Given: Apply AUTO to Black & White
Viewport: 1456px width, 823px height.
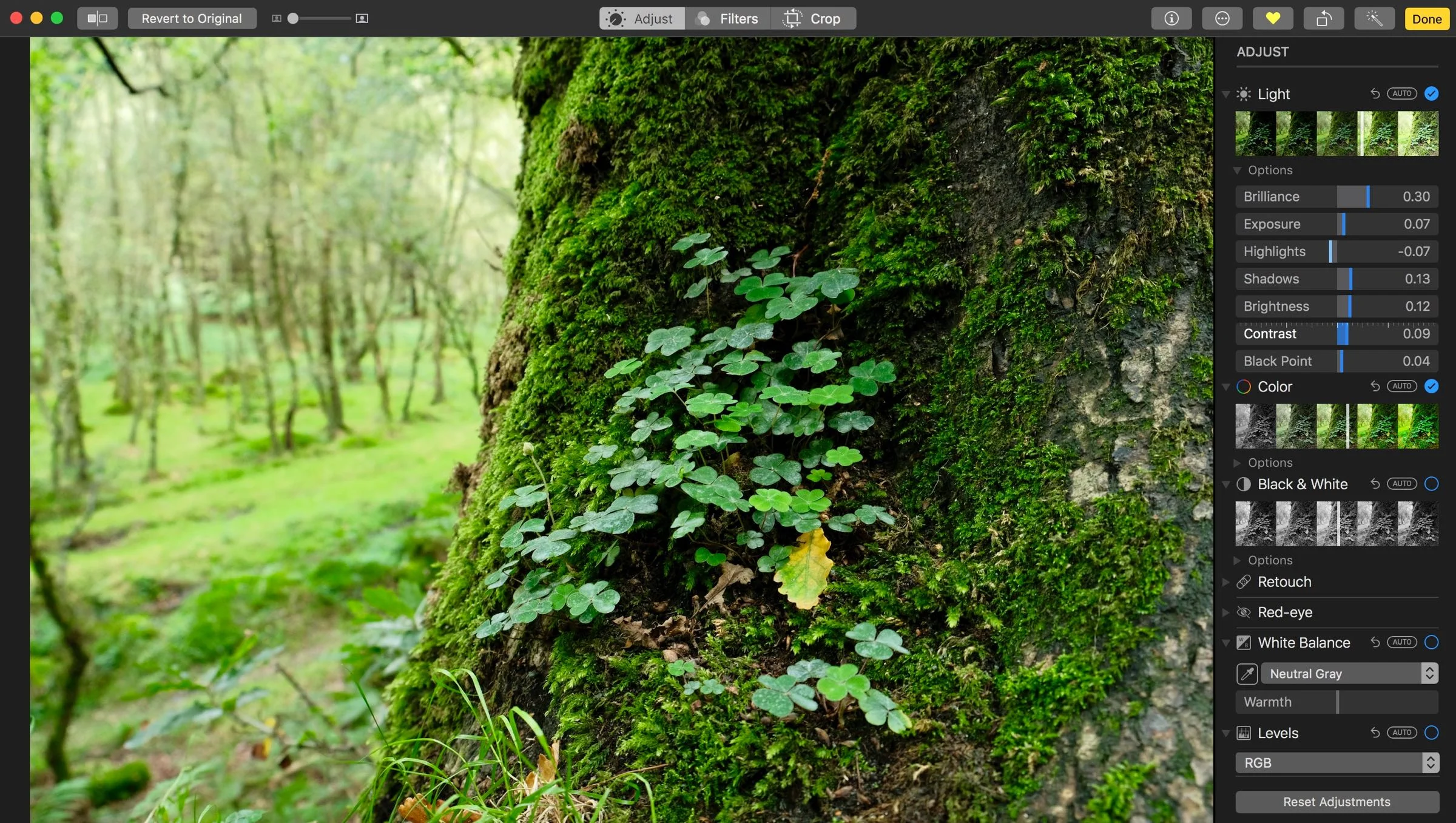Looking at the screenshot, I should [x=1401, y=484].
